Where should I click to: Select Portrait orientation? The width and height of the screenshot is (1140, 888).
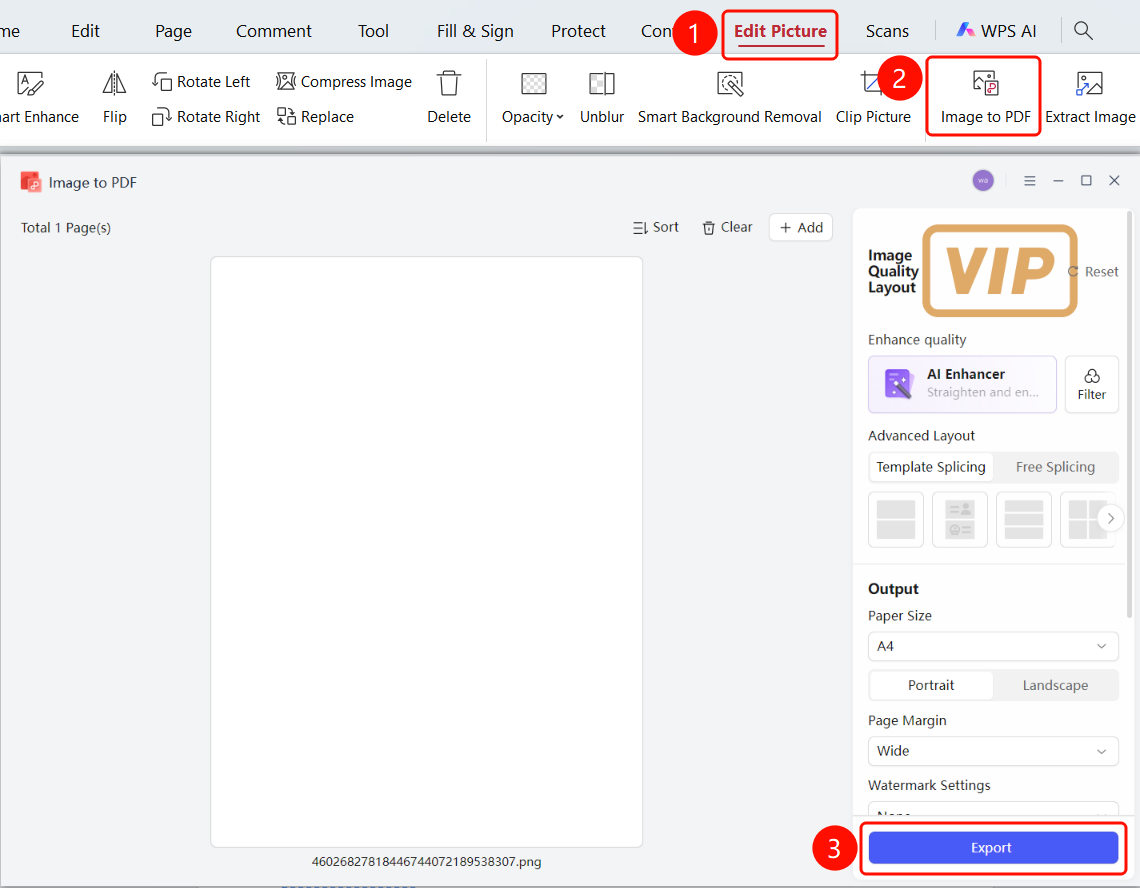tap(931, 685)
